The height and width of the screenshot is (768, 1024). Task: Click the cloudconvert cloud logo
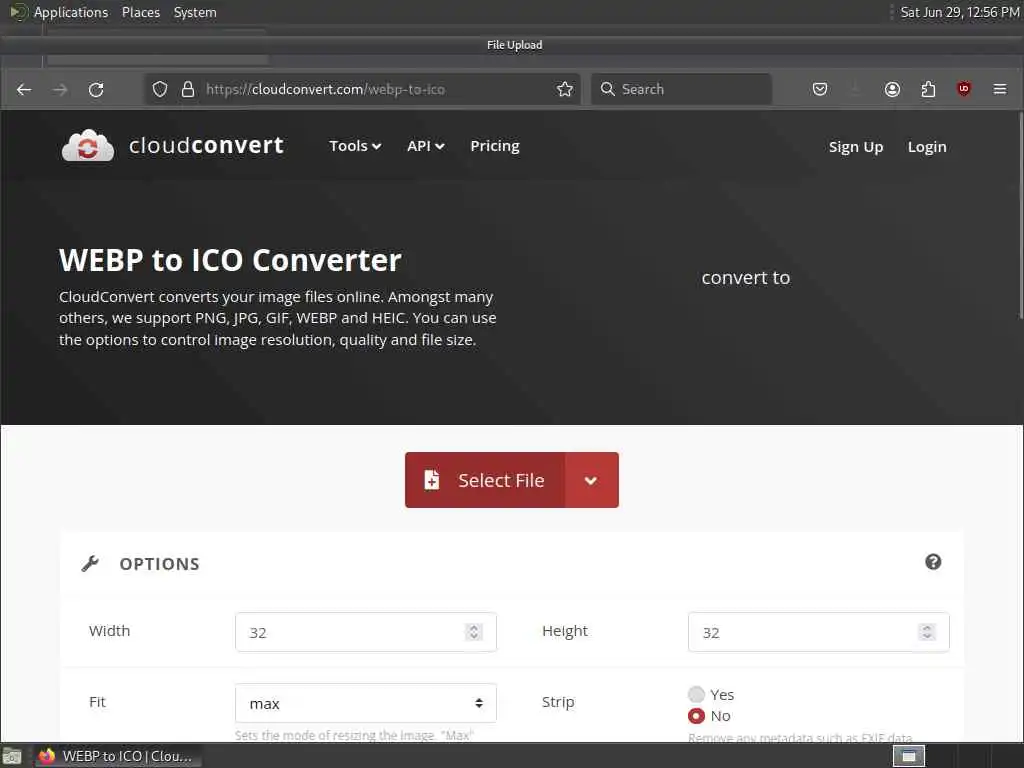coord(88,146)
